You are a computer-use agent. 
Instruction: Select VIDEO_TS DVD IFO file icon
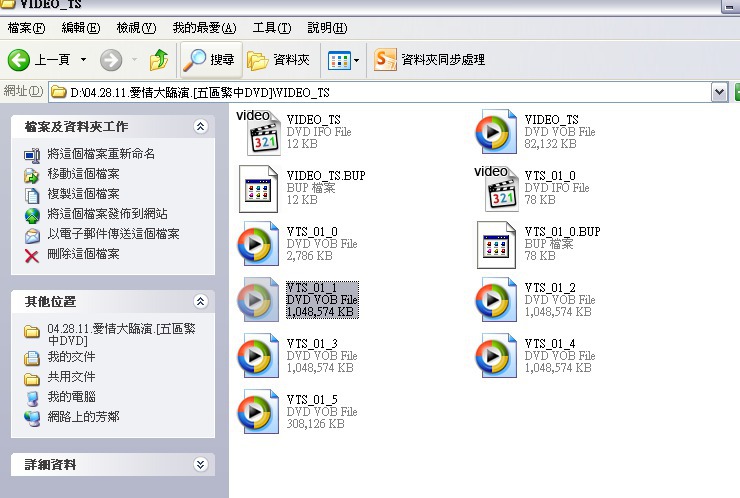[x=259, y=133]
